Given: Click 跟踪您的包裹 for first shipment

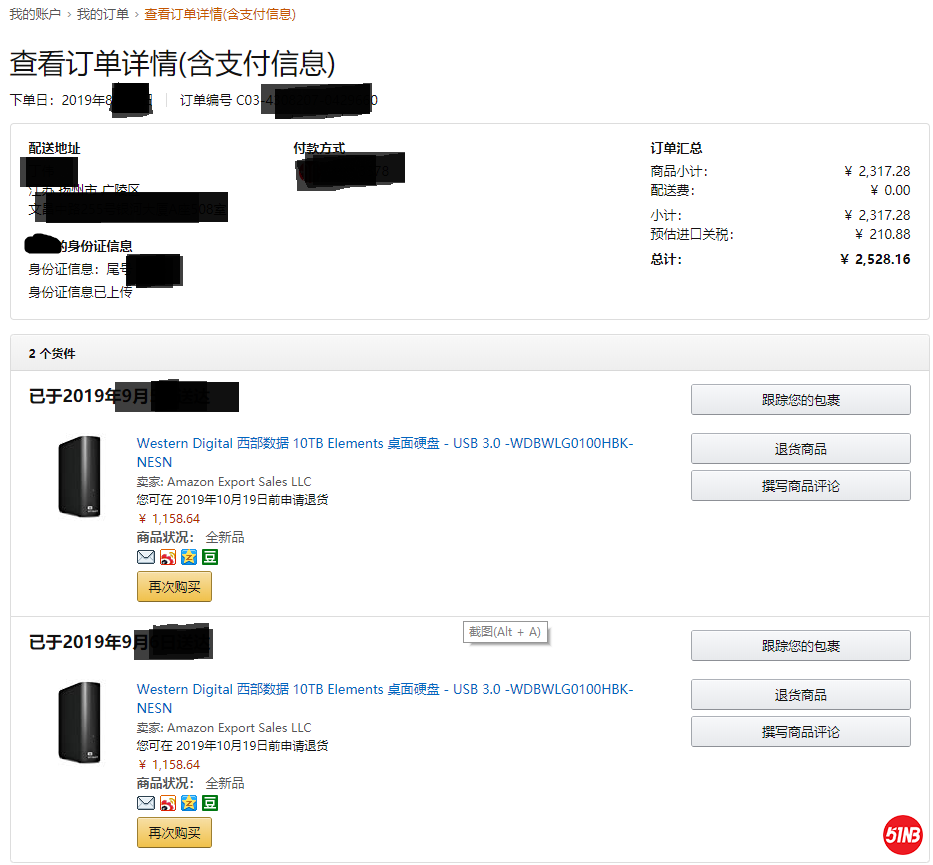Looking at the screenshot, I should (800, 400).
